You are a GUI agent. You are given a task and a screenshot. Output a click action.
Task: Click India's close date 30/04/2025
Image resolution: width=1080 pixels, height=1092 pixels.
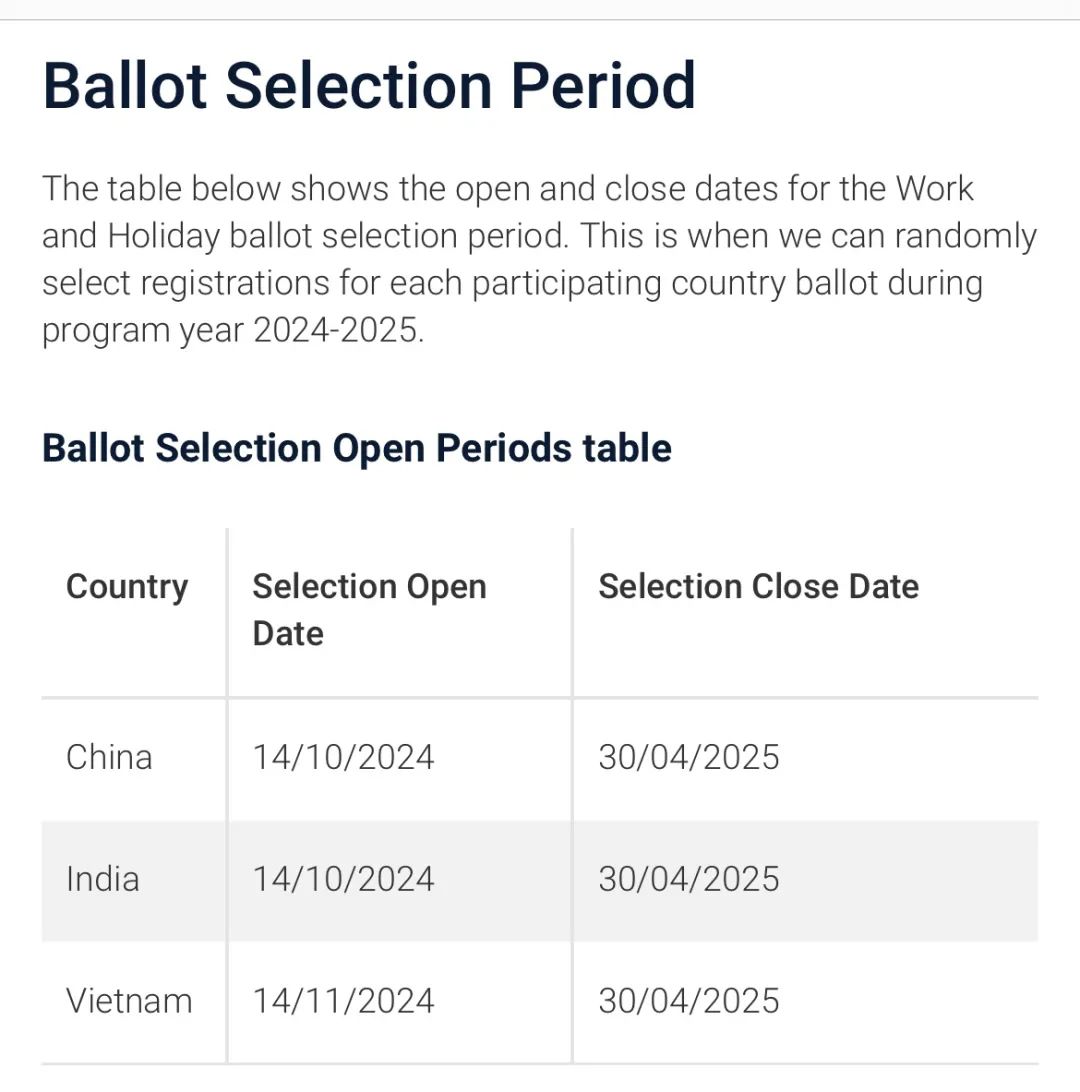pos(689,879)
